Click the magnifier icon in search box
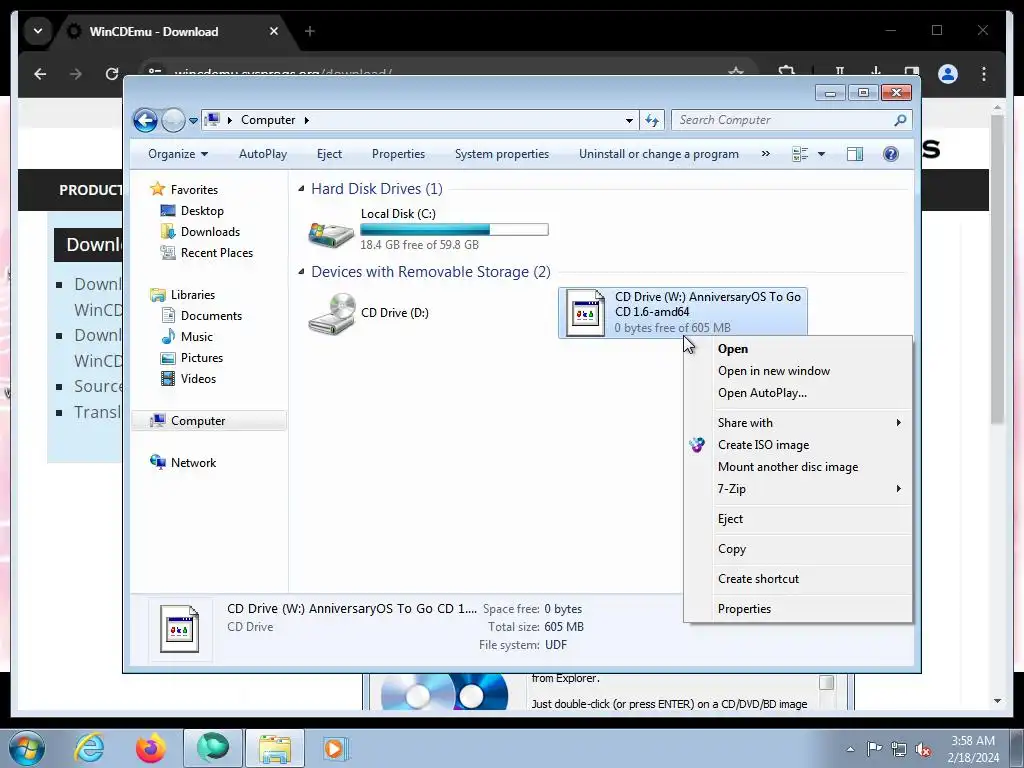 pos(900,120)
